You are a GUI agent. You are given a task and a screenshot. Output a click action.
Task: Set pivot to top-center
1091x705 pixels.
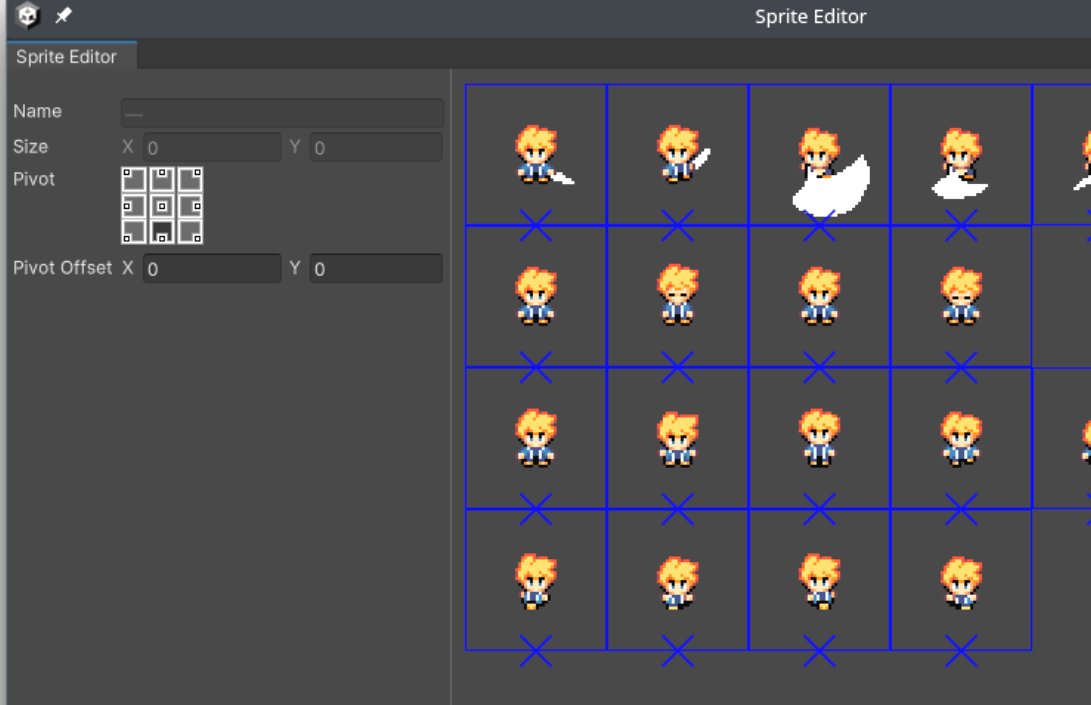point(162,179)
